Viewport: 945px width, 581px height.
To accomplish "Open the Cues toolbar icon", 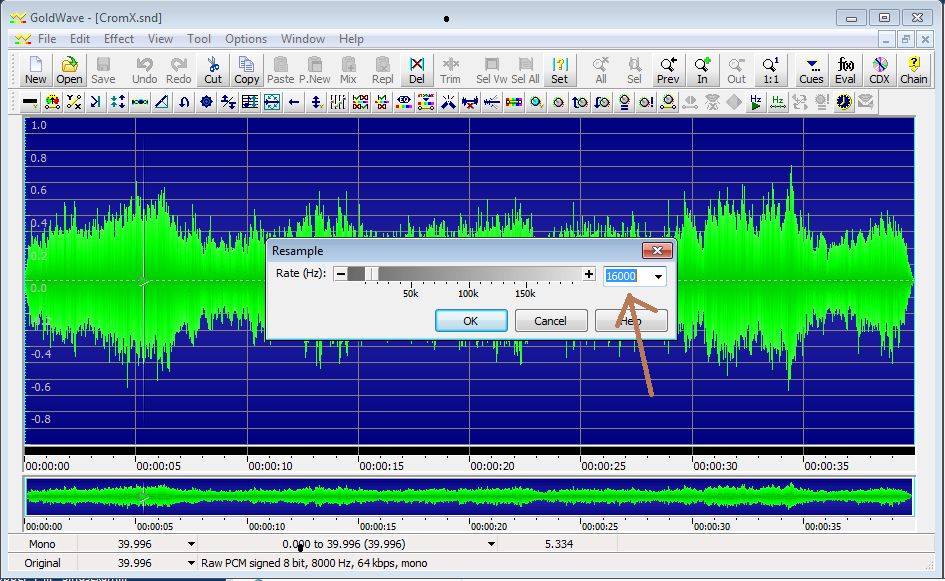I will point(811,70).
